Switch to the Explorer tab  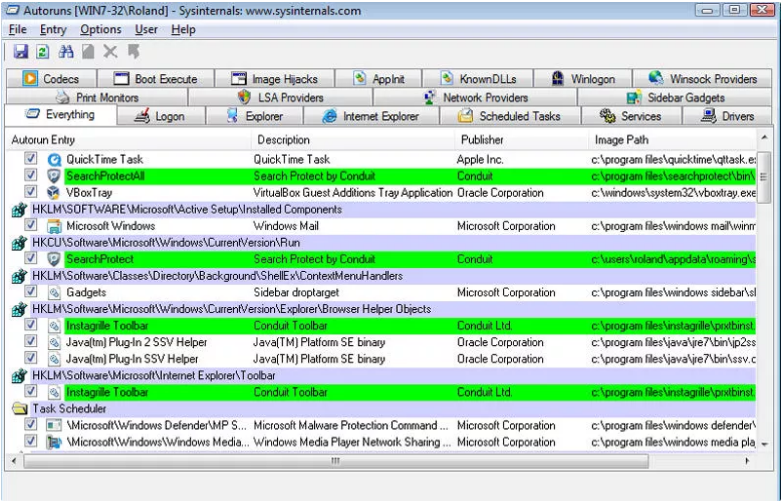tap(255, 116)
